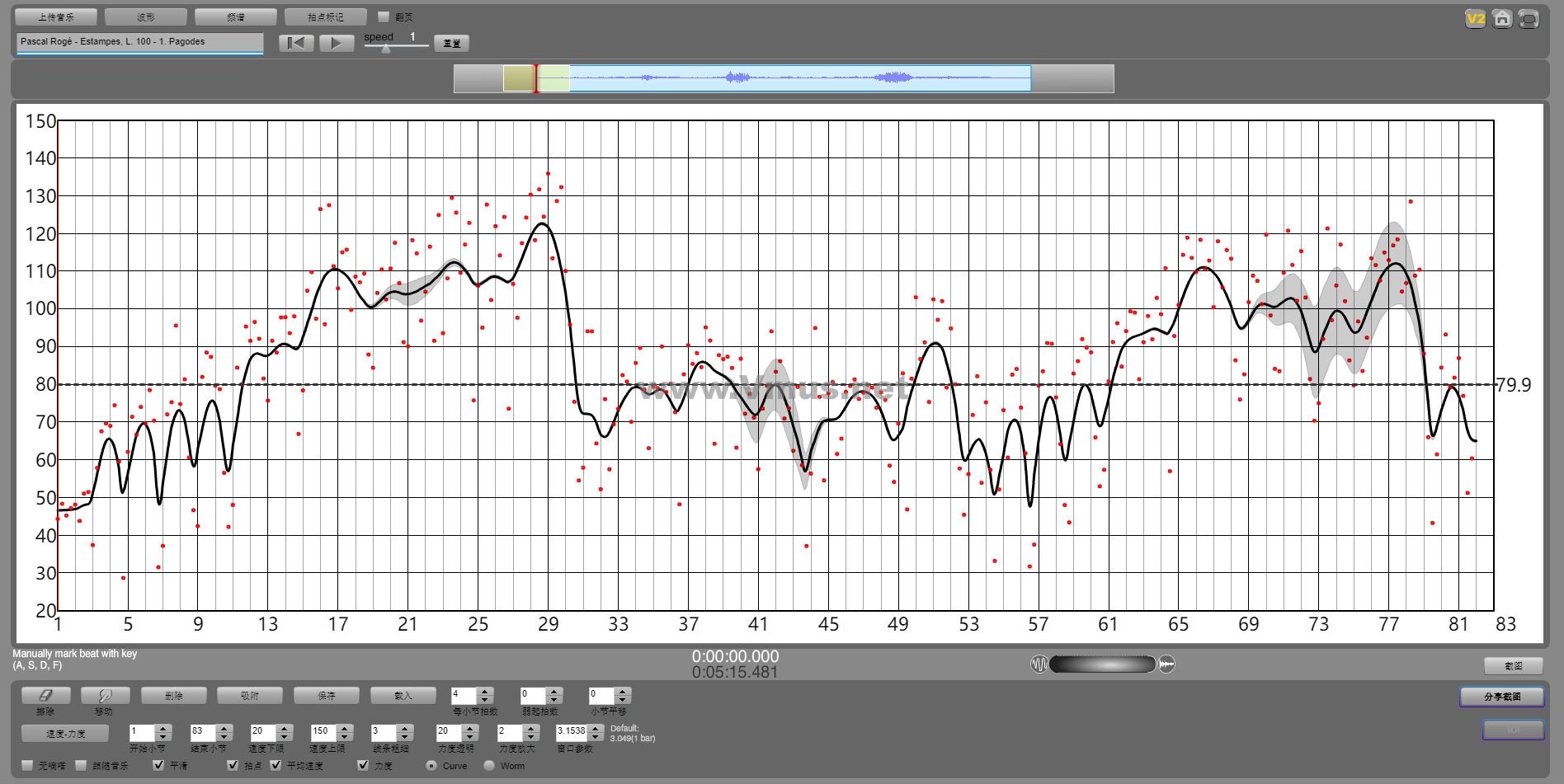
Task: Click the 窗口参数 field showing 3.1538
Action: pyautogui.click(x=572, y=732)
